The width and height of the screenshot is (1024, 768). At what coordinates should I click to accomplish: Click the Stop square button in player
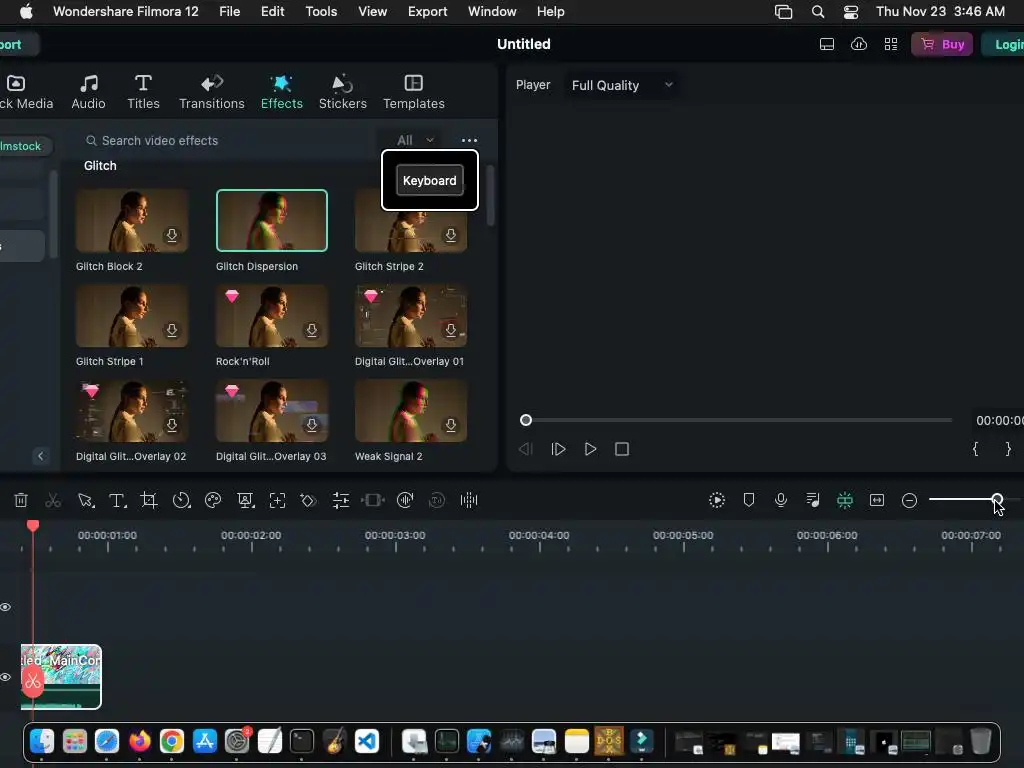tap(622, 449)
